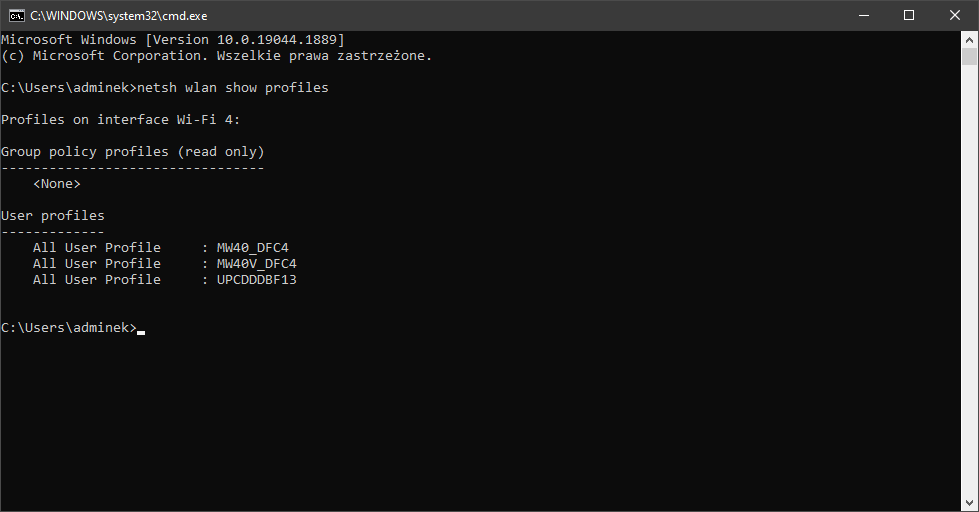Click the <None> entry under group policy
Viewport: 979px width, 512px height.
[x=56, y=184]
